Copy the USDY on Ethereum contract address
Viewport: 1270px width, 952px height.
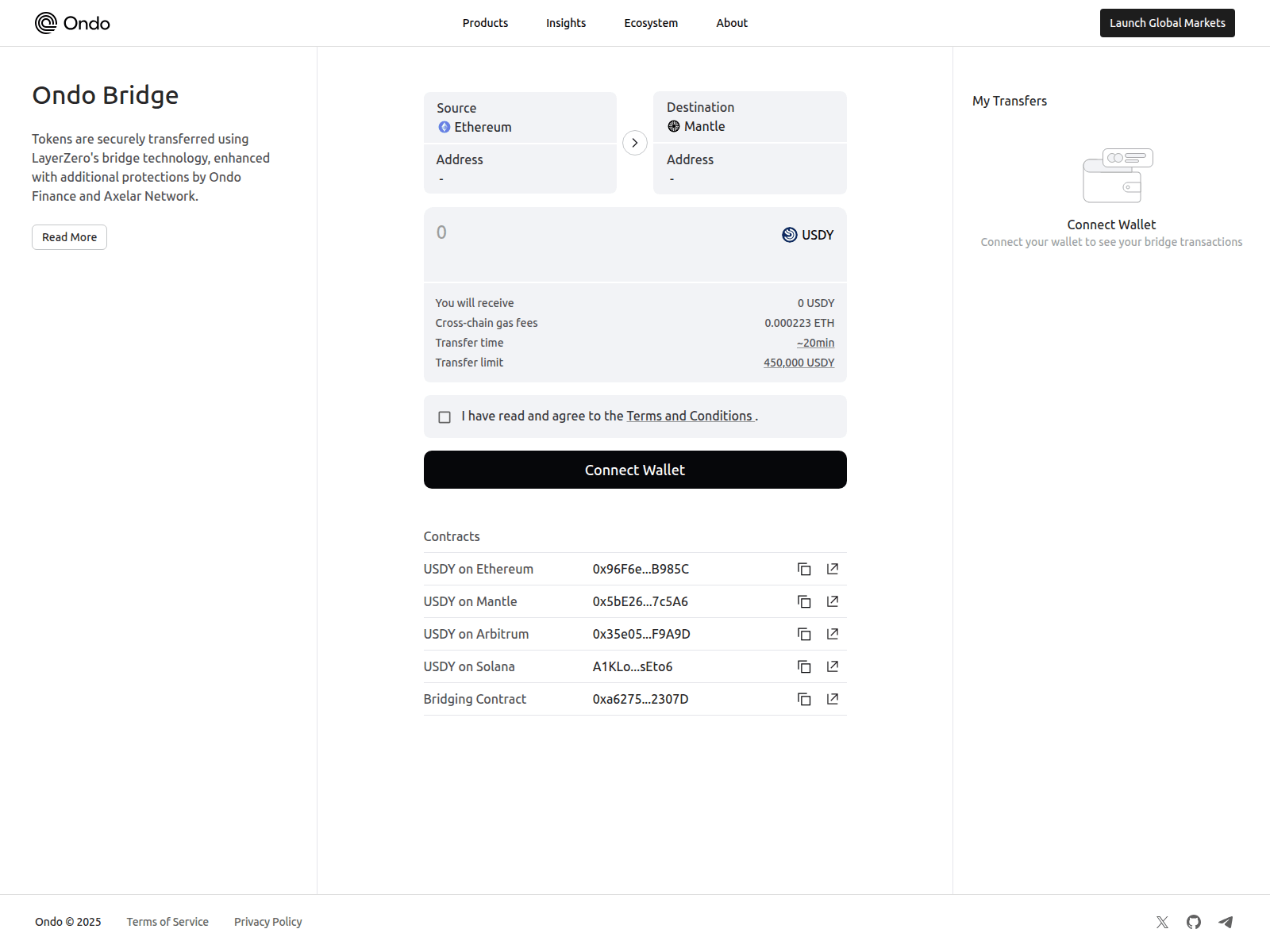(x=804, y=569)
